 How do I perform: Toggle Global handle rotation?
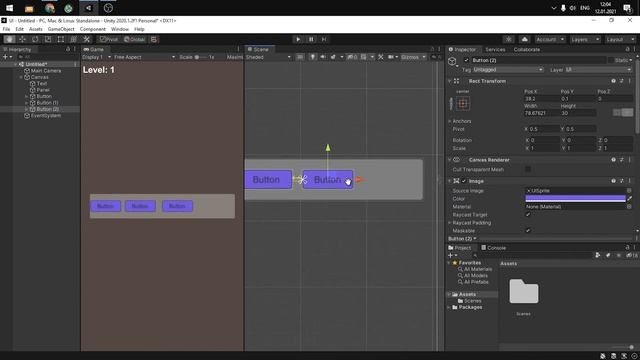(135, 39)
